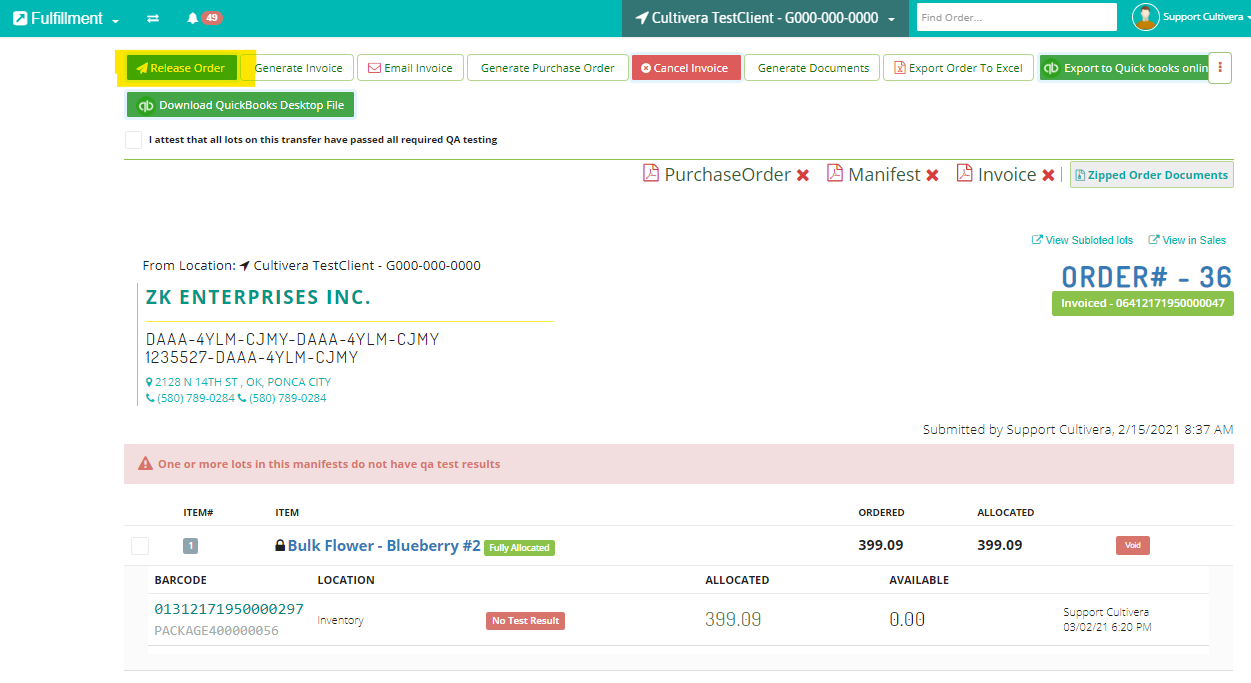Click the Zipped Order Documents button

[1152, 175]
